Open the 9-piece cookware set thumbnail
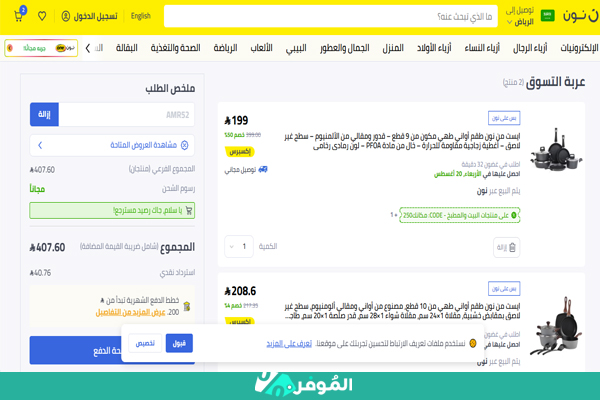The width and height of the screenshot is (600, 400). [x=556, y=150]
